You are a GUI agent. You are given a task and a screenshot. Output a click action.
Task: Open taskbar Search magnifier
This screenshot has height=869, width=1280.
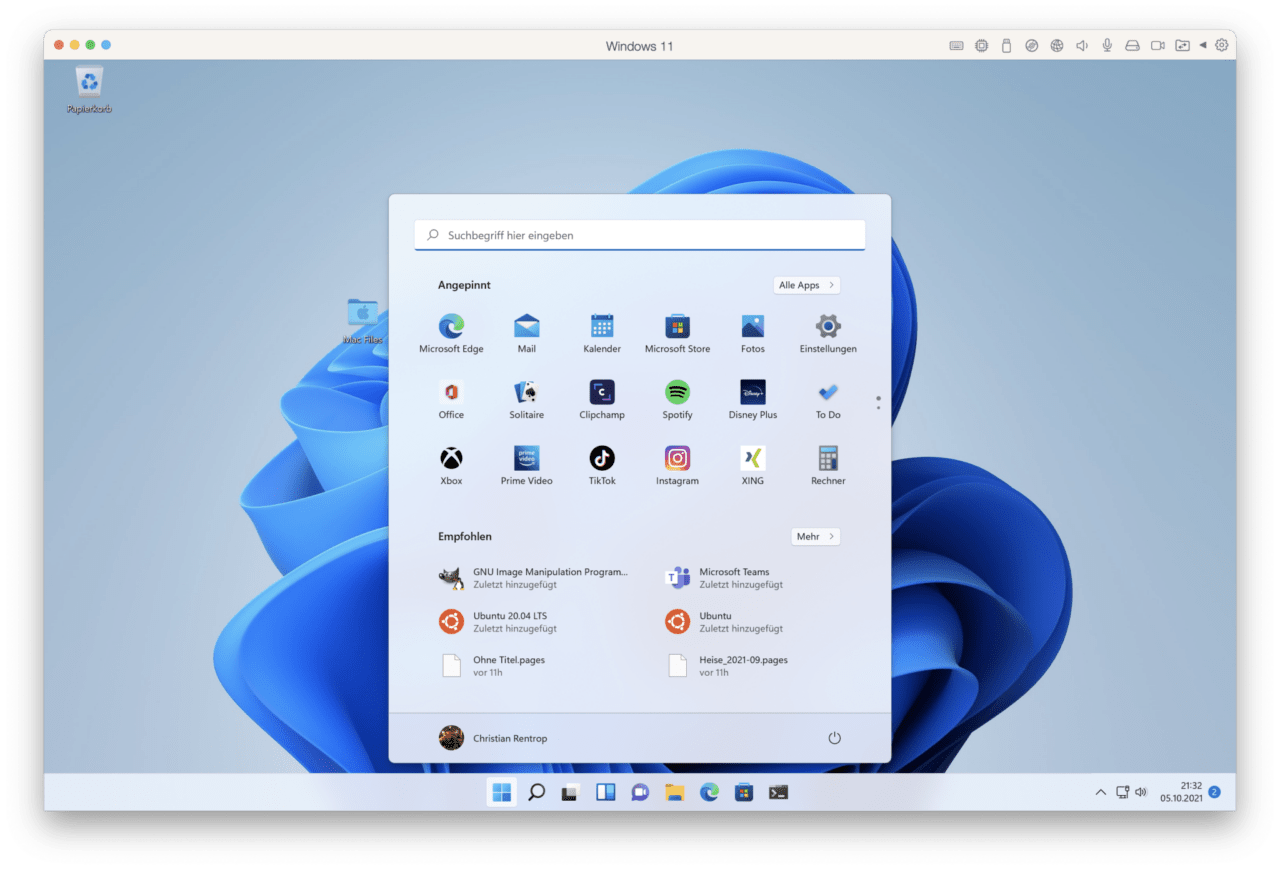(x=536, y=792)
